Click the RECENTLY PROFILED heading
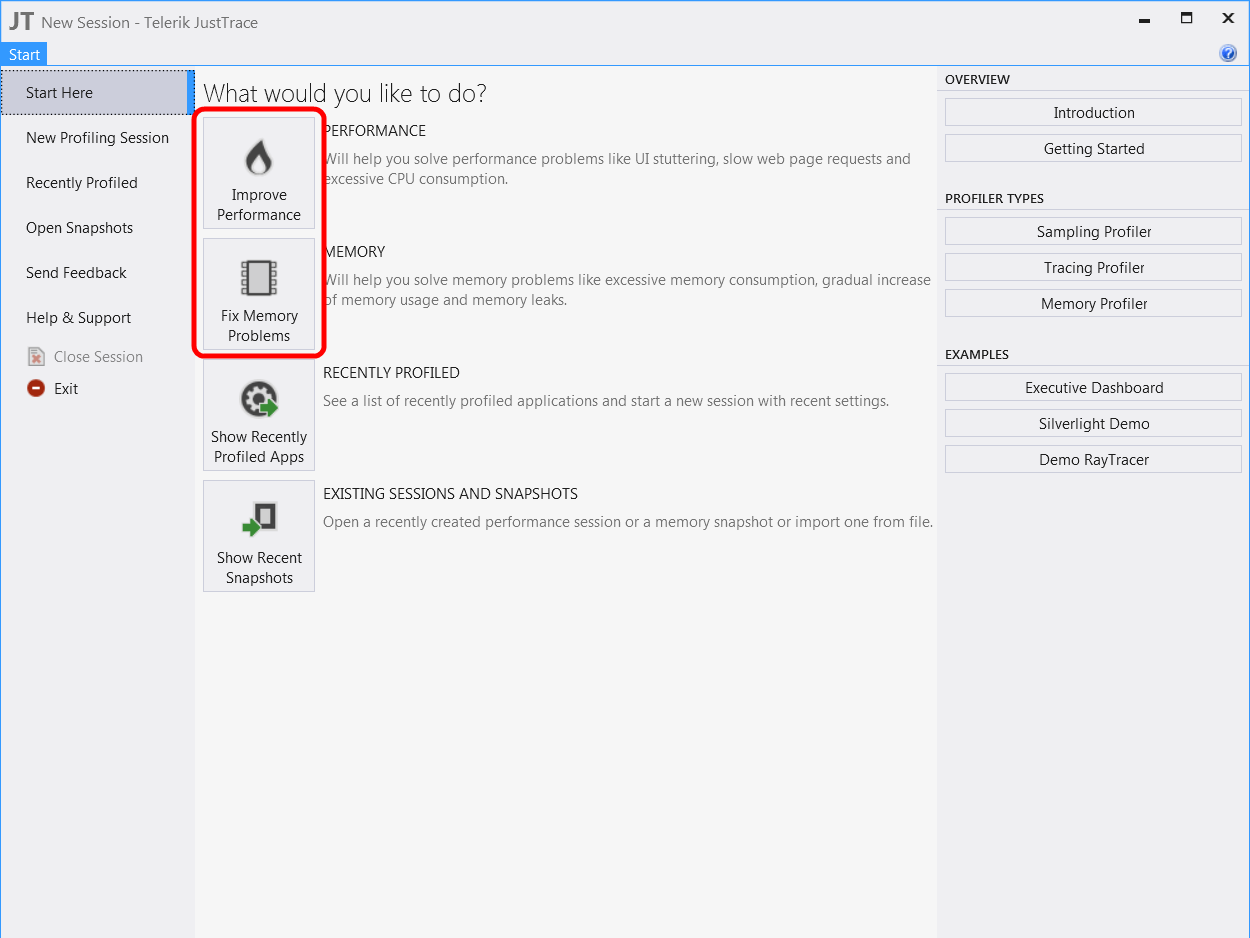This screenshot has width=1250, height=938. [x=391, y=373]
